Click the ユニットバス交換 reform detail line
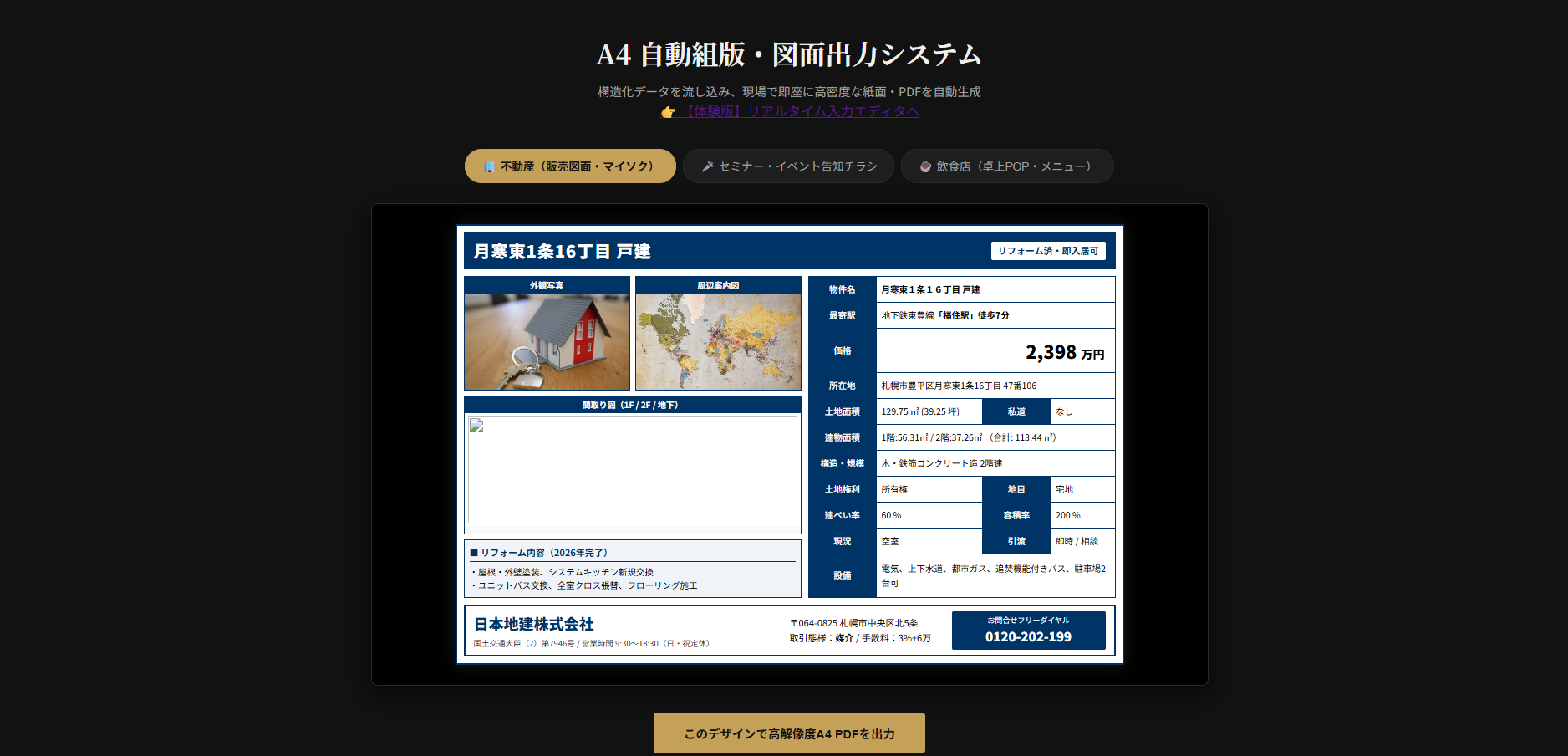Screen dimensions: 1568x756 click(584, 585)
